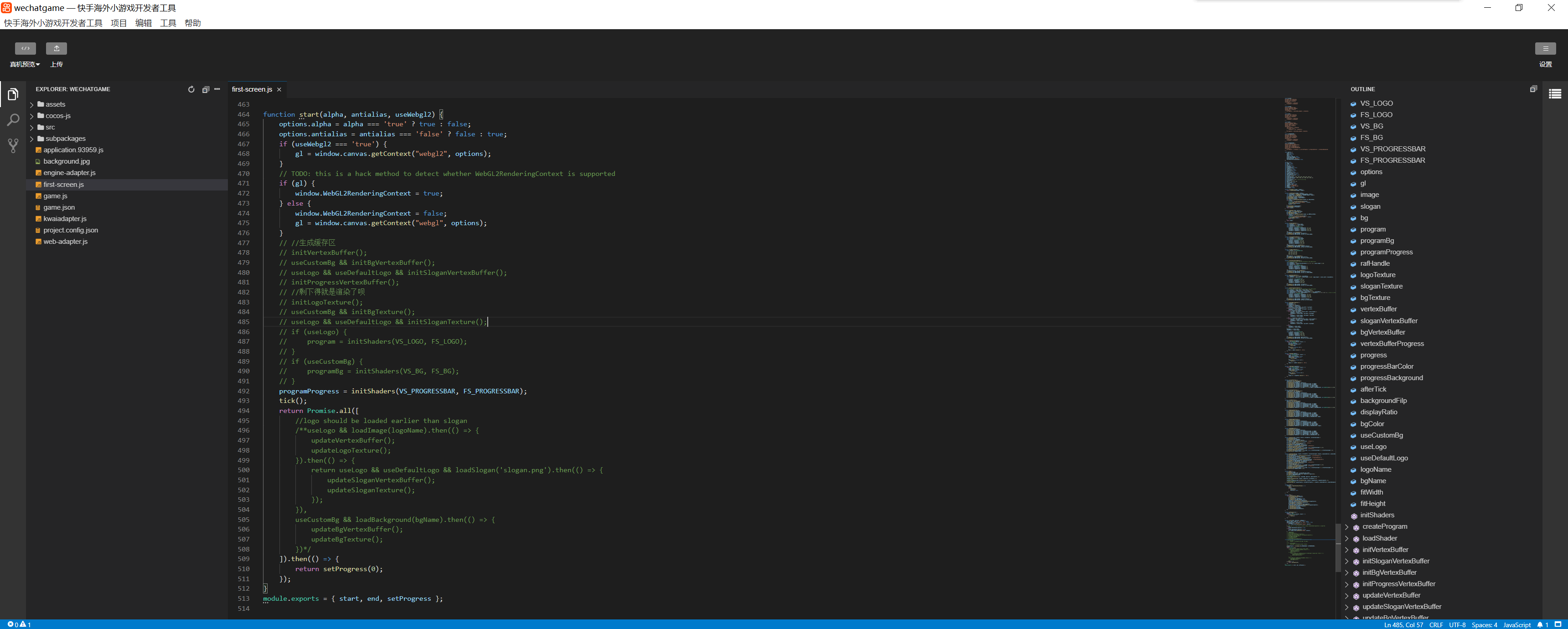Open explorer more actions ellipsis
The width and height of the screenshot is (1568, 629).
217,89
